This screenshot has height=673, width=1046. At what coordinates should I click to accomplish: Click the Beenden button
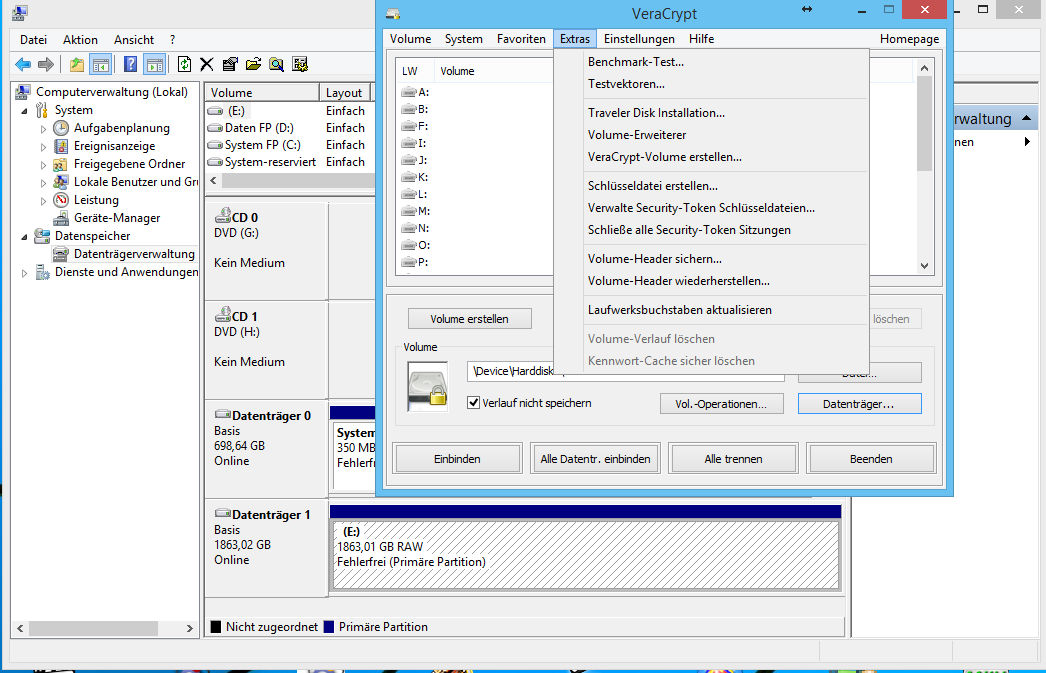pos(871,459)
